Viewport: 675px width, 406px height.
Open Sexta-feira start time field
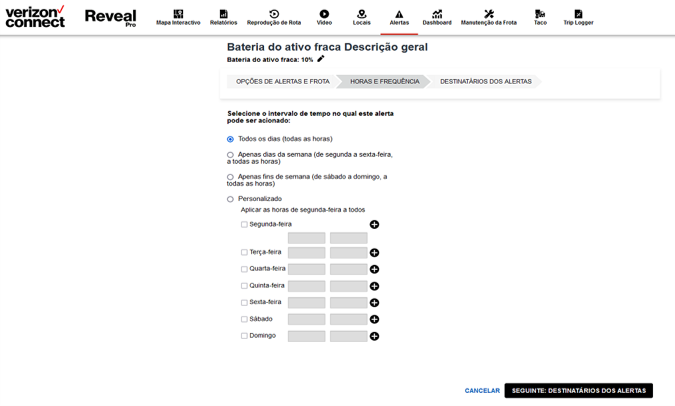[307, 303]
